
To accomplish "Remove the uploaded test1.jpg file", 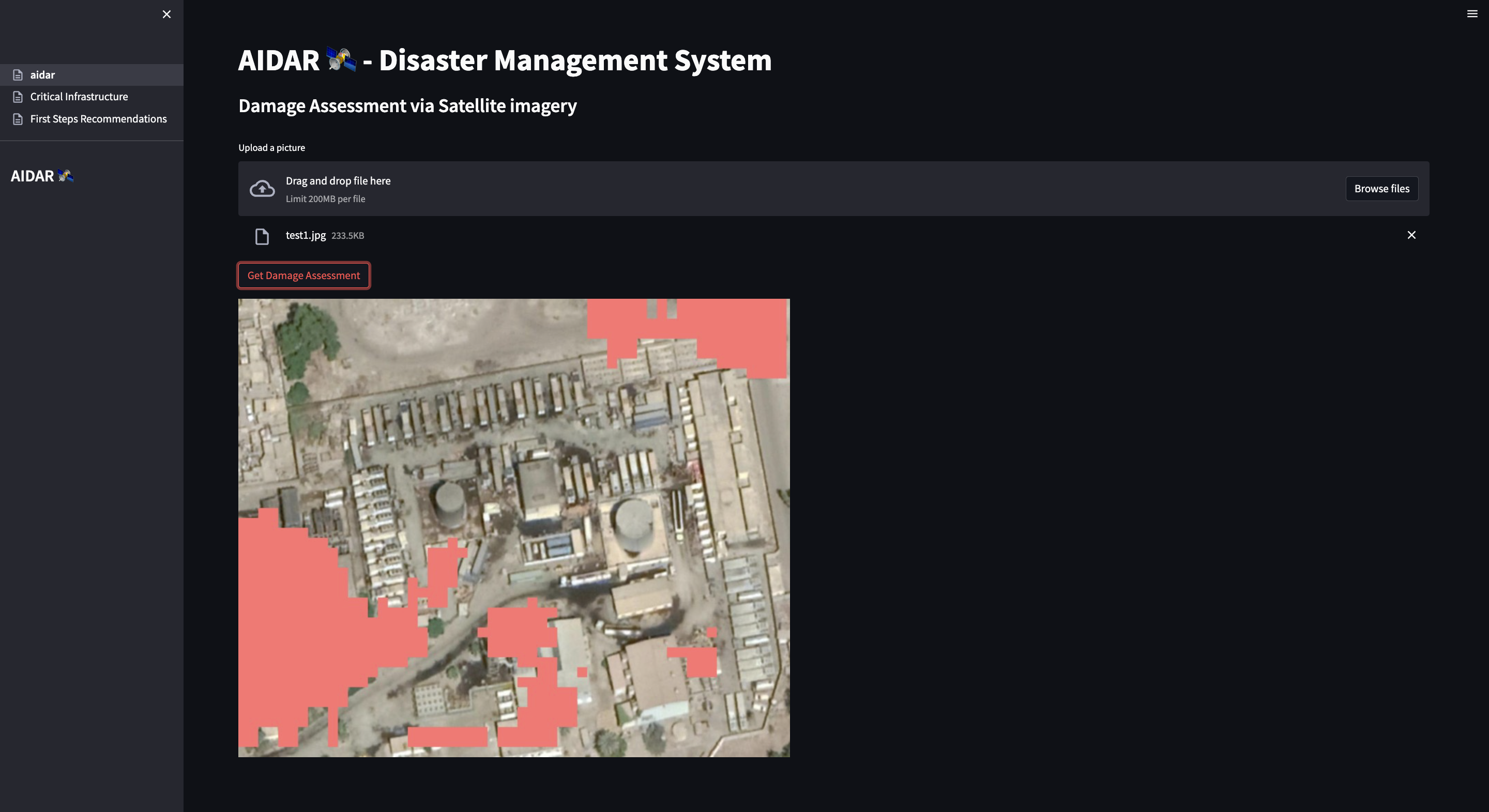I will 1411,235.
